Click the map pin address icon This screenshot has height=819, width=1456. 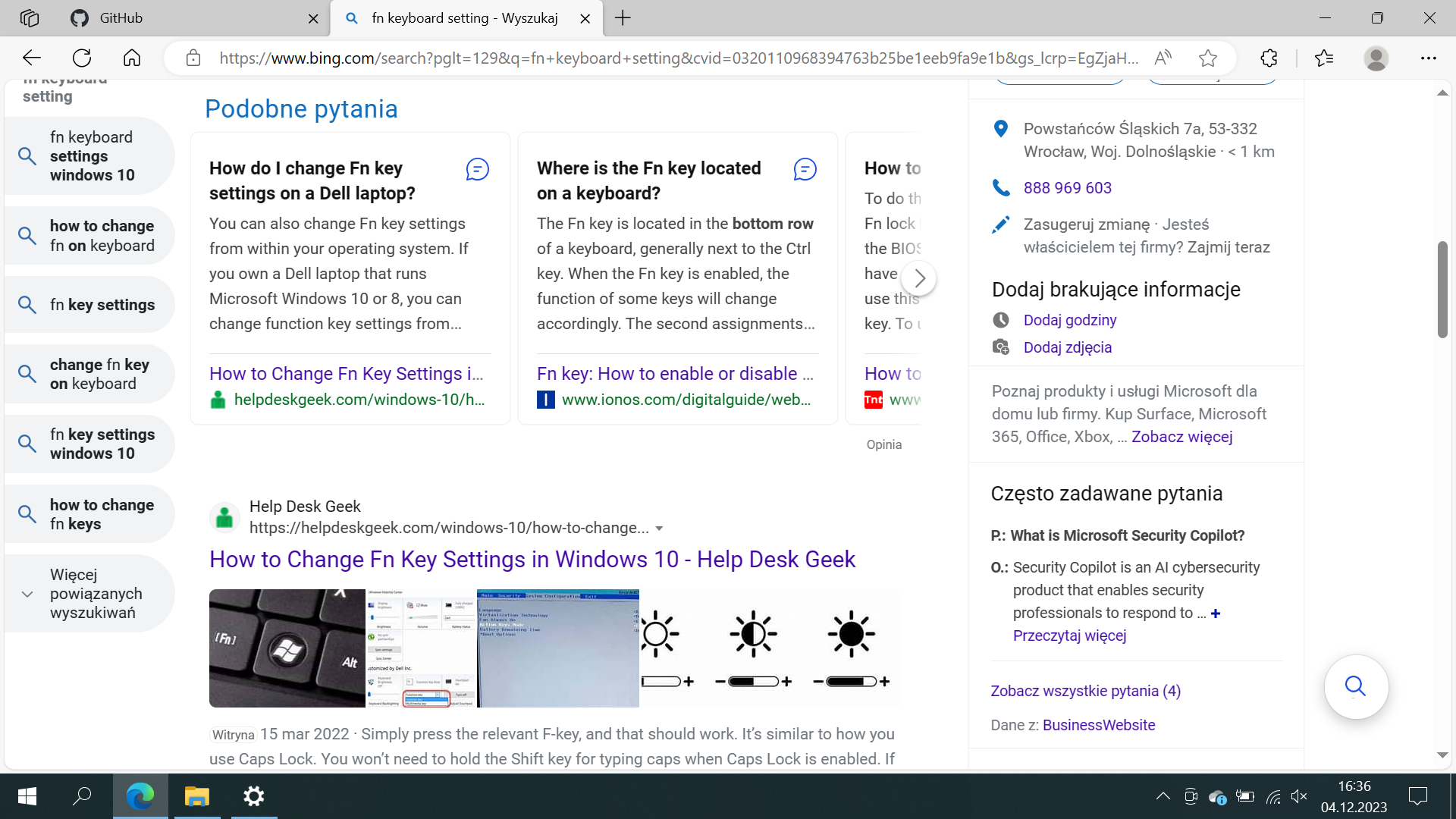[1001, 129]
